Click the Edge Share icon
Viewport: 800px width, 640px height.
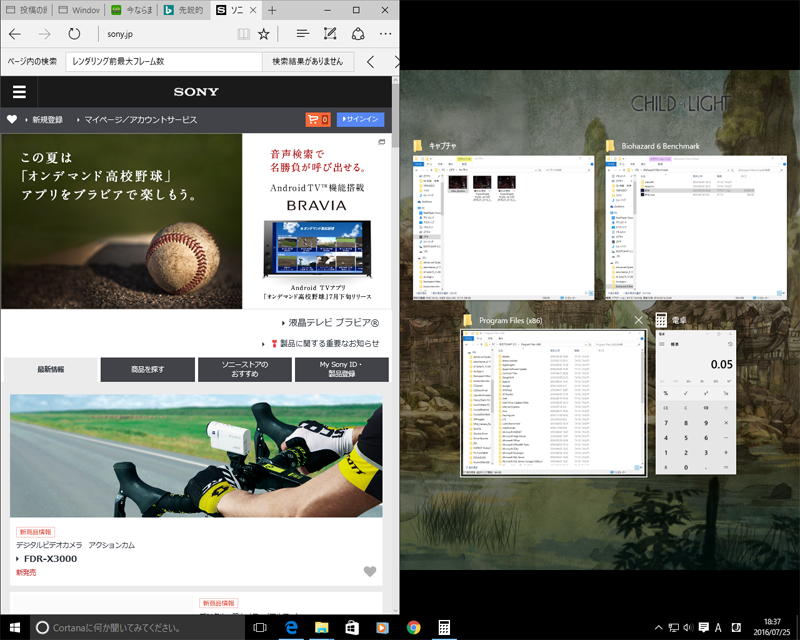[358, 34]
